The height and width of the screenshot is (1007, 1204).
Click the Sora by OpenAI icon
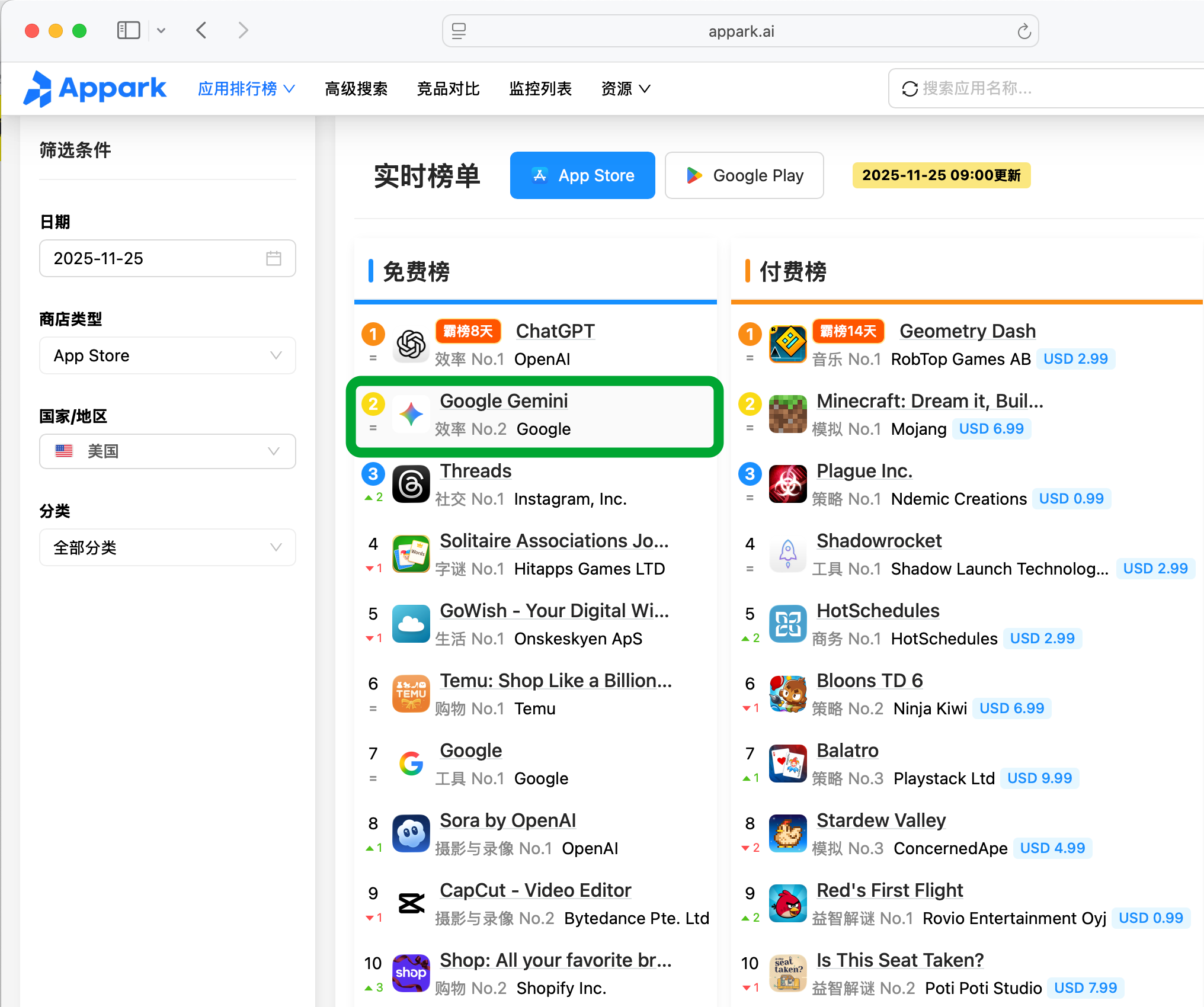[x=411, y=834]
